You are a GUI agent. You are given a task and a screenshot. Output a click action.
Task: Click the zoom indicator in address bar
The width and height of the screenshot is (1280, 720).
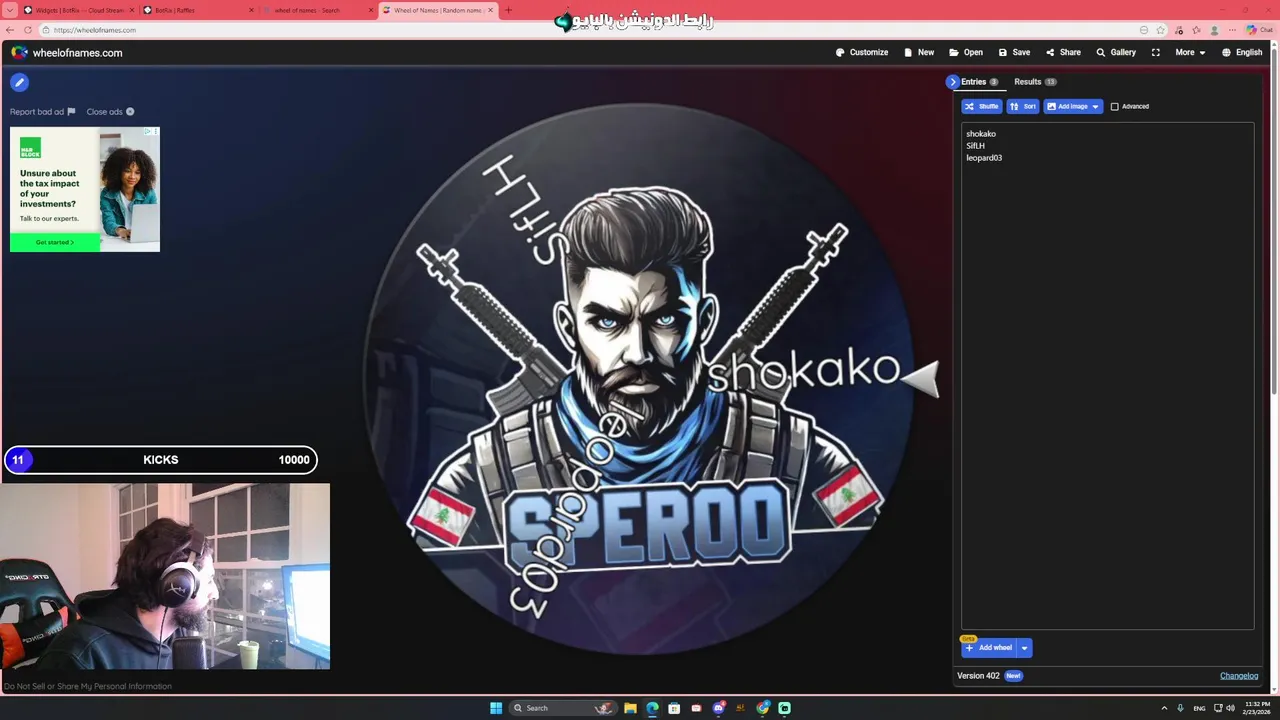tap(1144, 30)
